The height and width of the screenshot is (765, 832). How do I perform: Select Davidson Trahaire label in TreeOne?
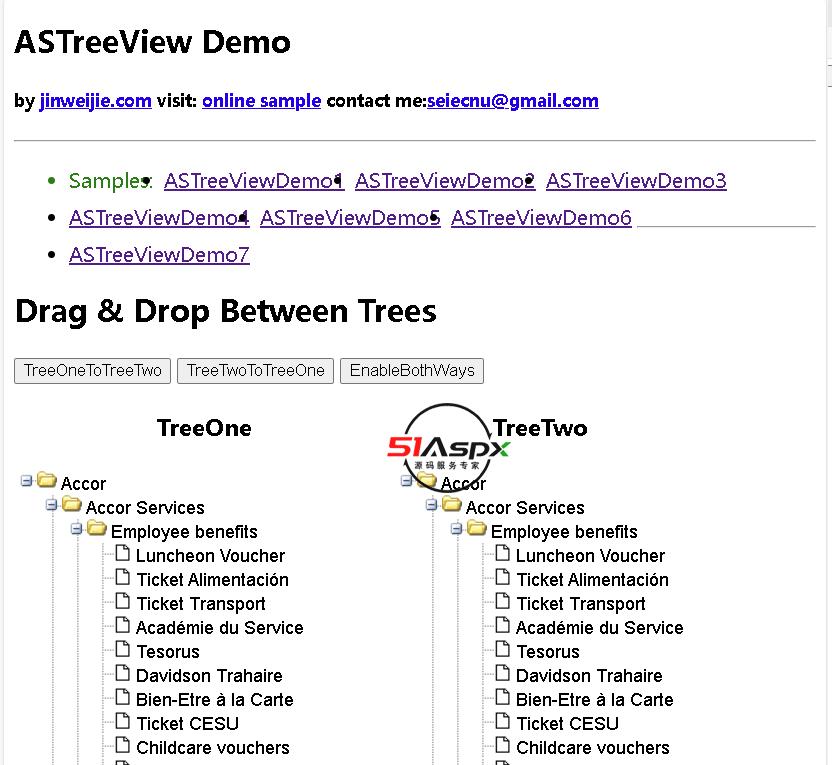[x=209, y=675]
